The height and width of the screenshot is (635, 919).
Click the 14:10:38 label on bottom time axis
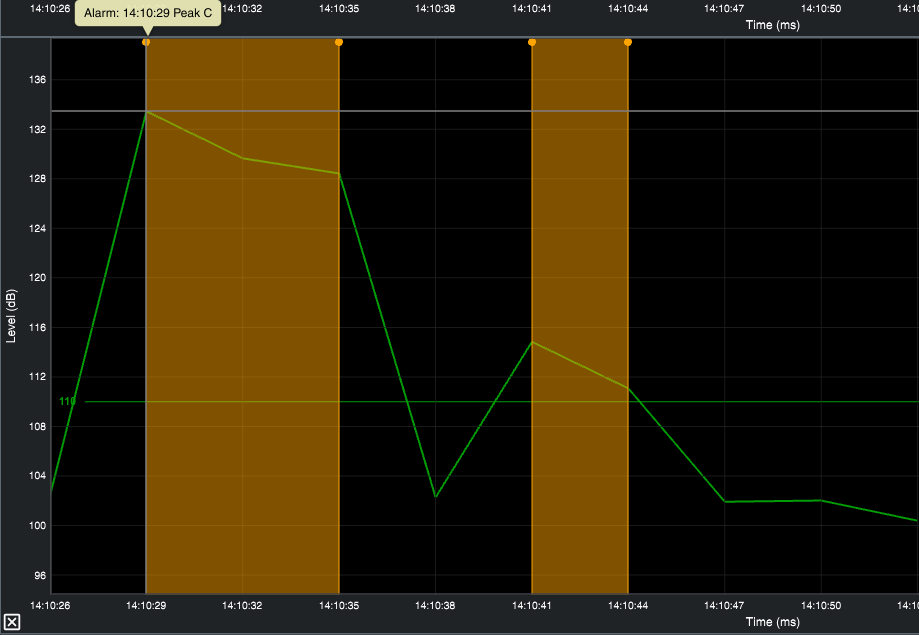click(x=435, y=605)
